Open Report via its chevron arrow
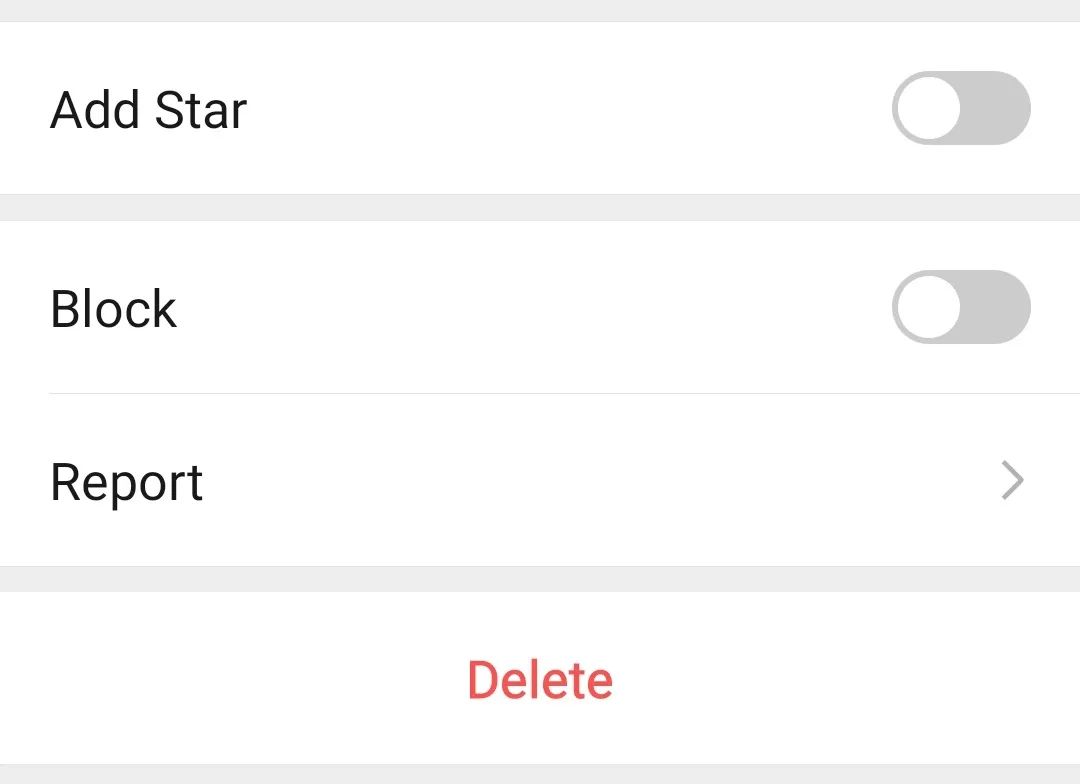The width and height of the screenshot is (1080, 784). (x=1012, y=480)
